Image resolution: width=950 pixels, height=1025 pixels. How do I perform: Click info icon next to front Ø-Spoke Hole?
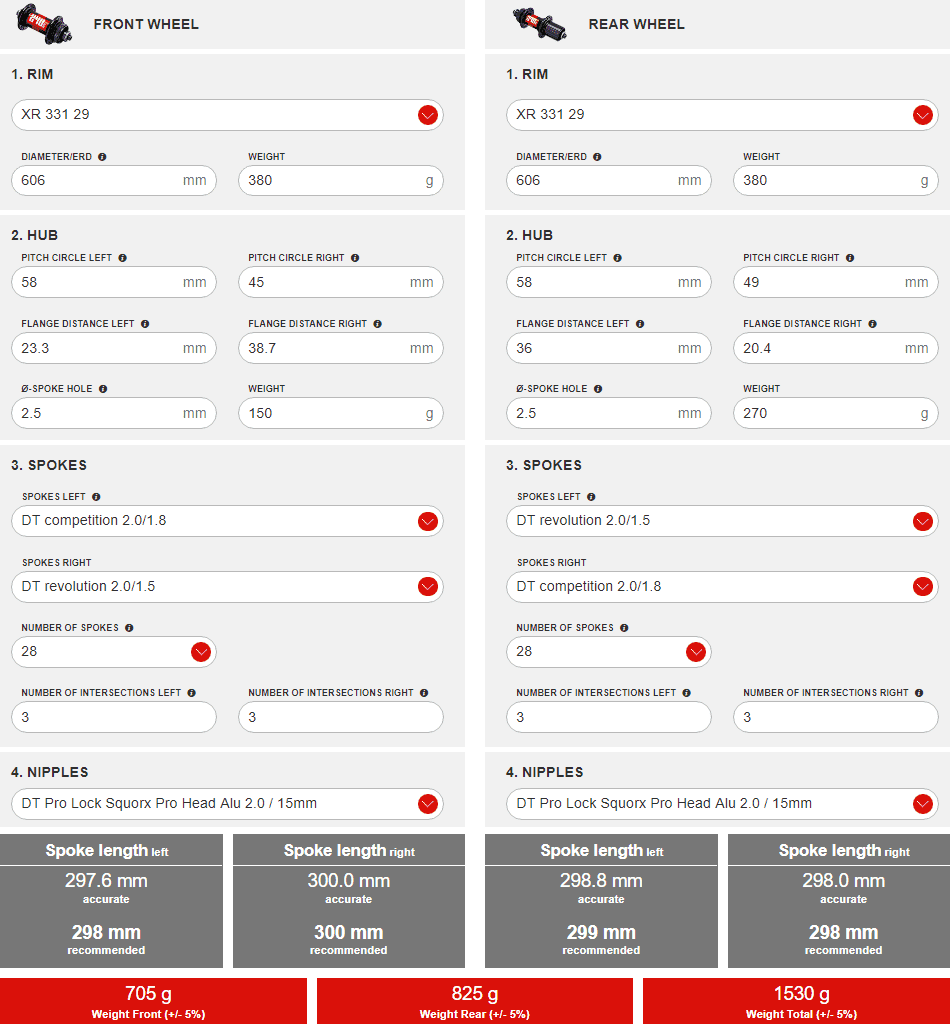pos(103,389)
